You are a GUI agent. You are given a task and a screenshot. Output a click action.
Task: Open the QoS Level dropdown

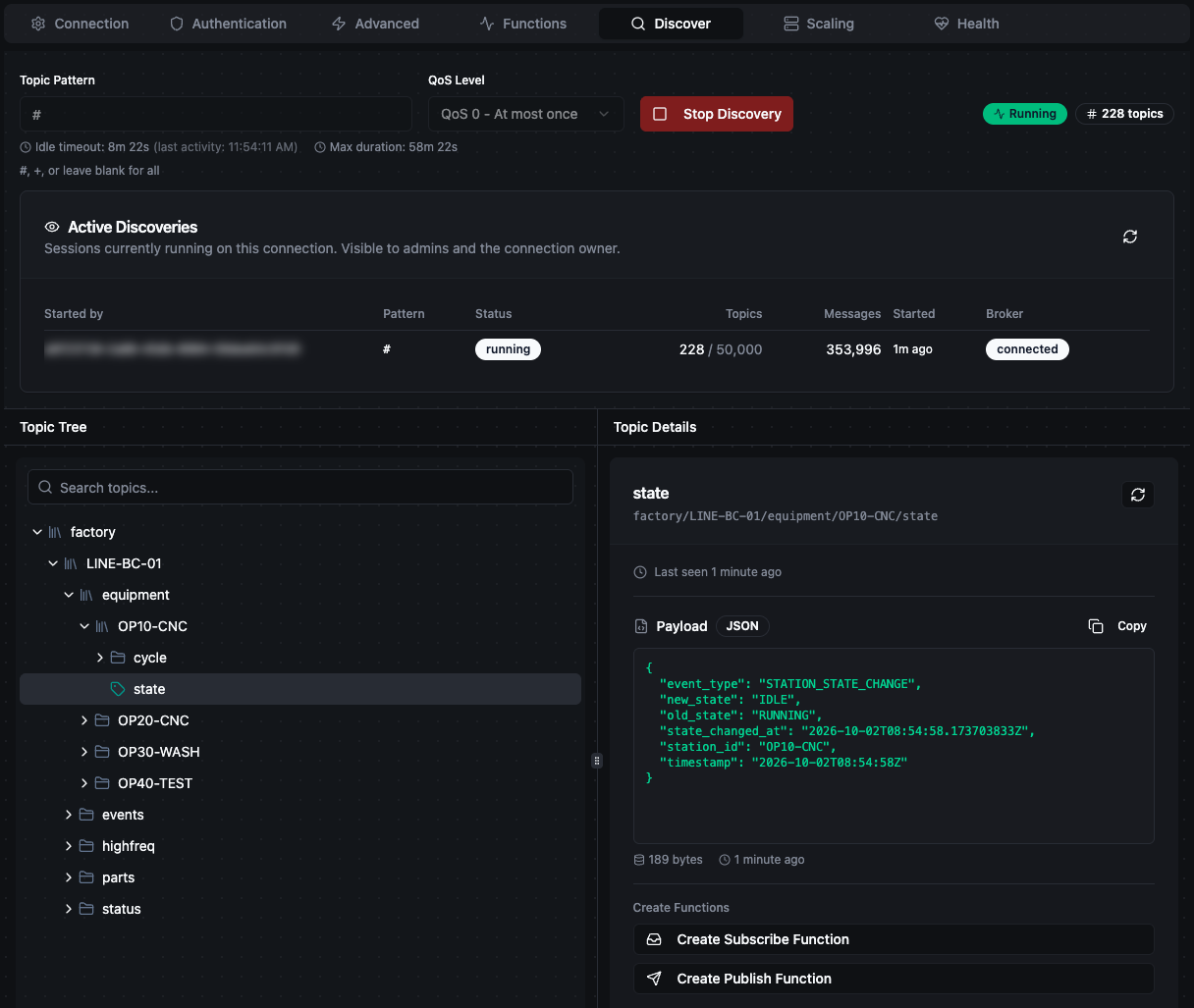pos(526,114)
